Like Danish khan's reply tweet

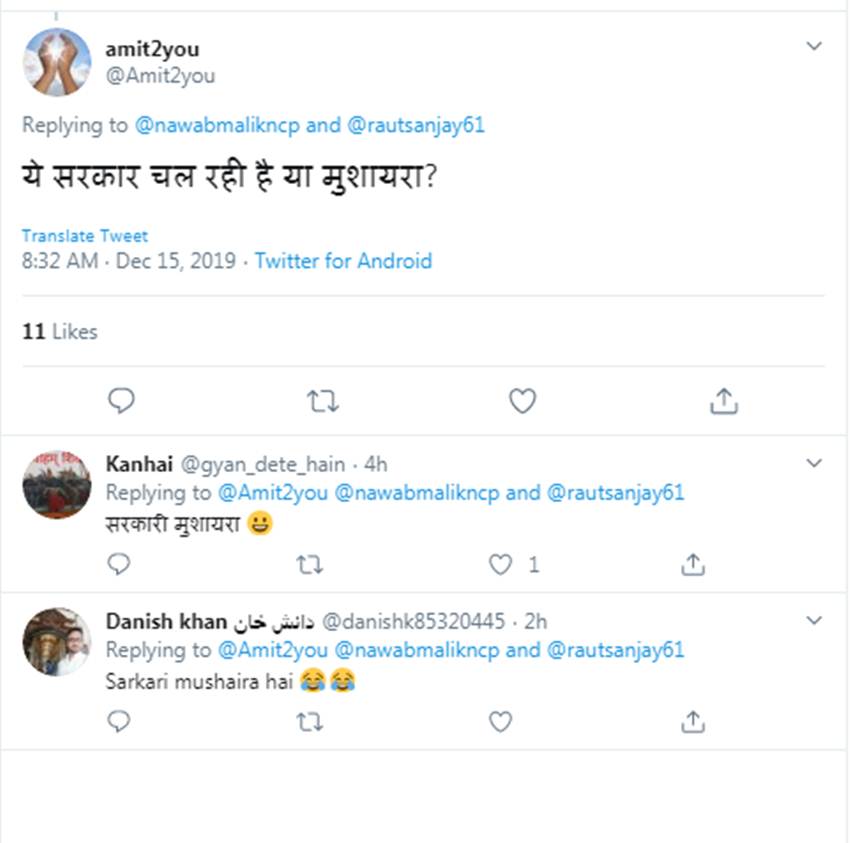[500, 721]
